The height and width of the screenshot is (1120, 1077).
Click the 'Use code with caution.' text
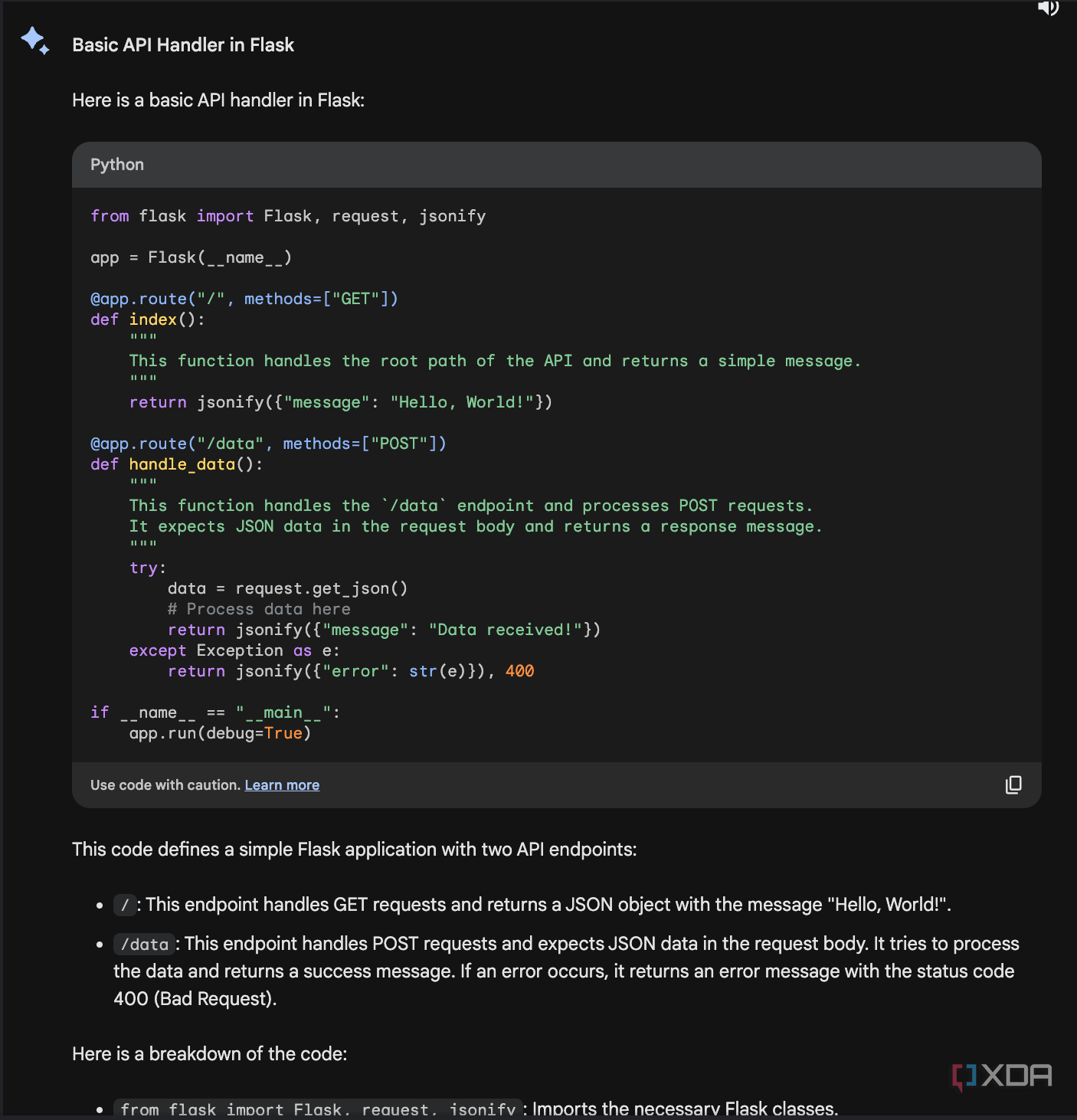click(x=165, y=785)
